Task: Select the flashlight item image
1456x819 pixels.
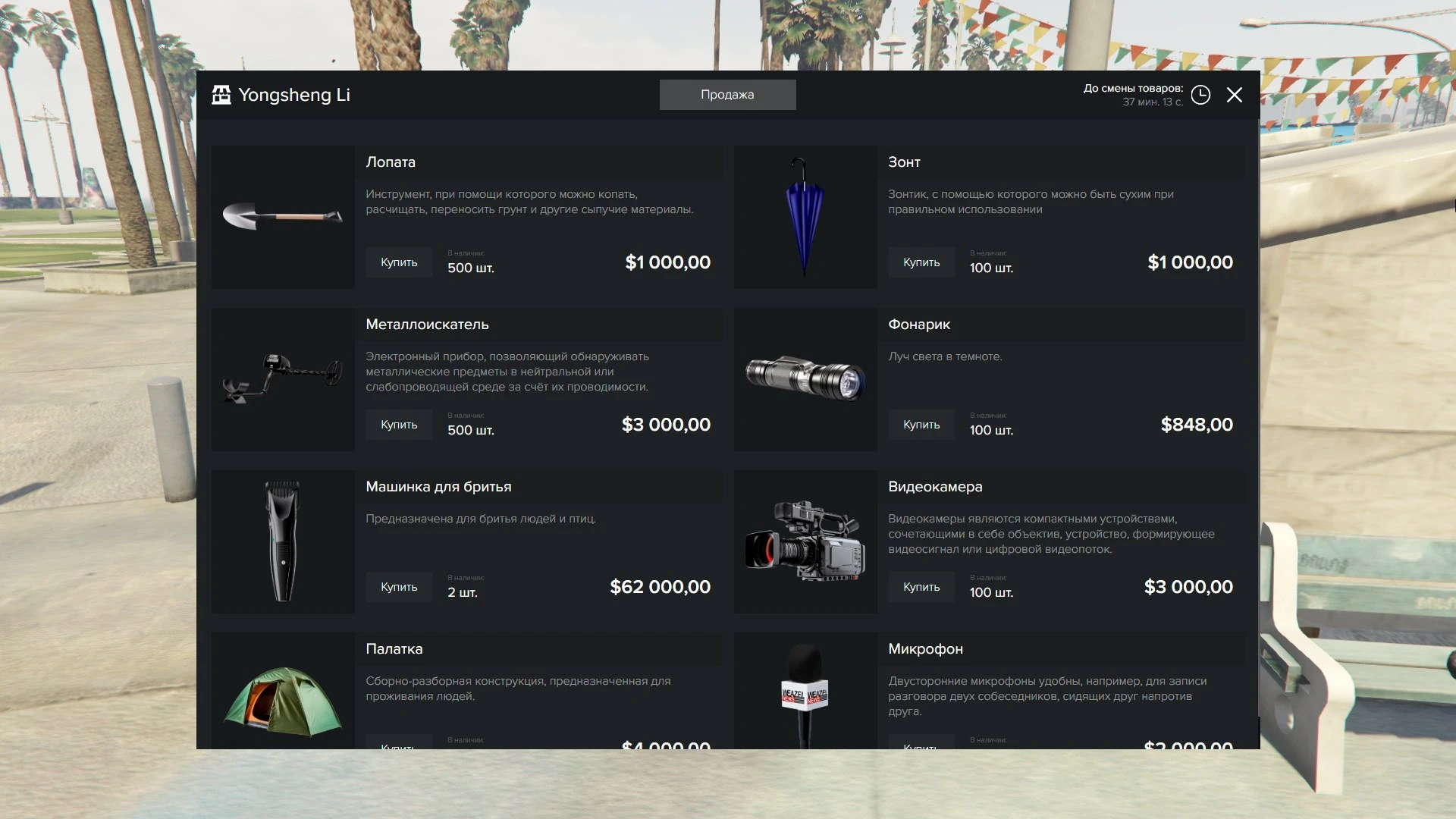Action: point(805,379)
